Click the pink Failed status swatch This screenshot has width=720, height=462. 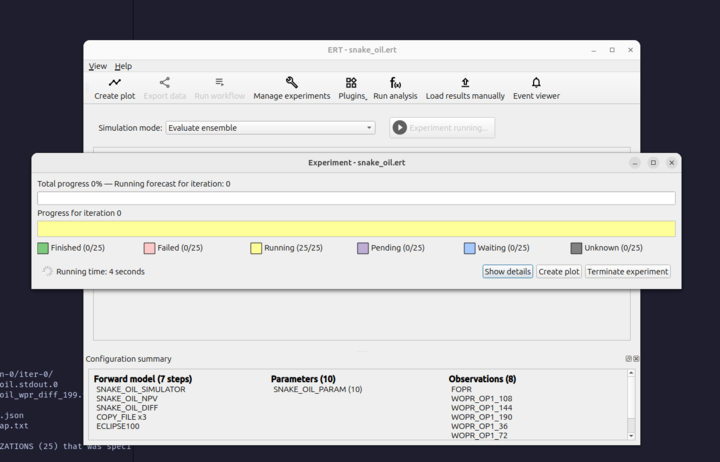149,248
